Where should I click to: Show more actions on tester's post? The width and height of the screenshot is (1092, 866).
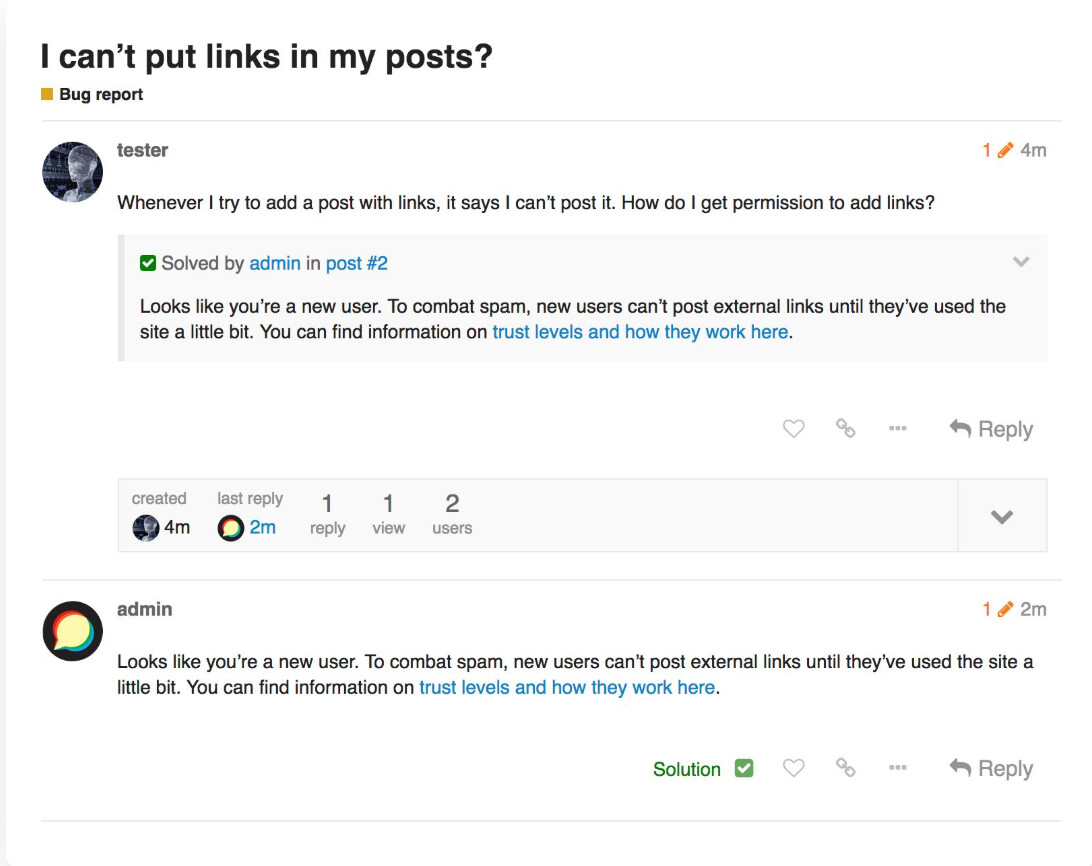pyautogui.click(x=897, y=429)
